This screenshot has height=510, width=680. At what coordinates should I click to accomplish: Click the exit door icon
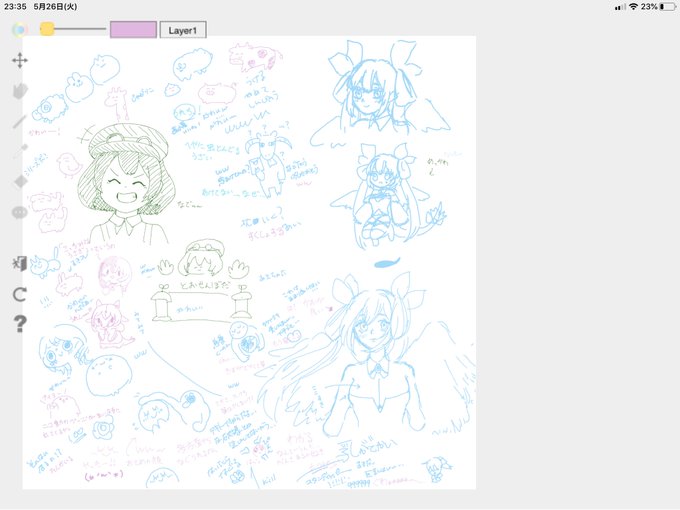point(20,263)
